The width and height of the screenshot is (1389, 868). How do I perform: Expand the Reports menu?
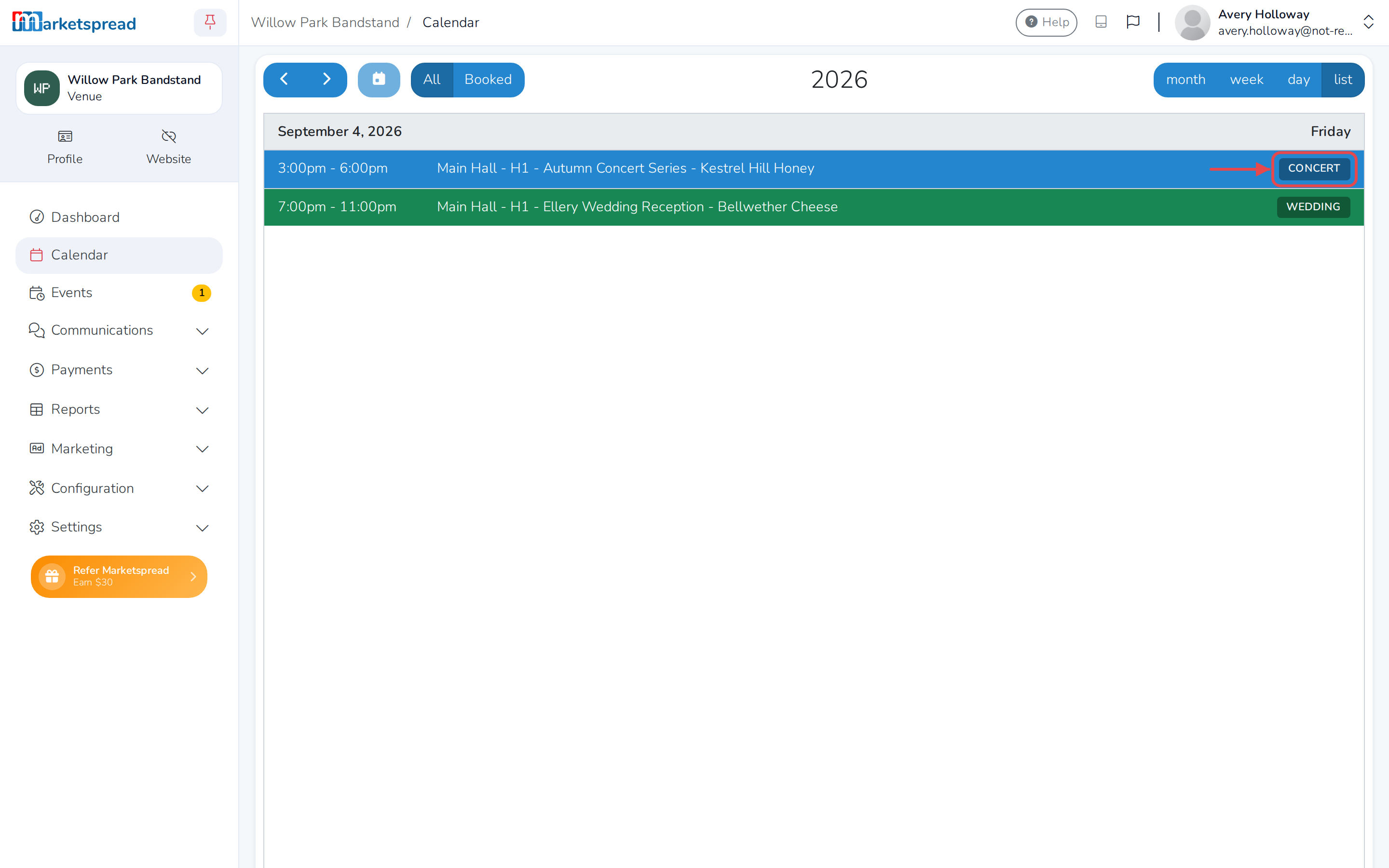click(119, 409)
